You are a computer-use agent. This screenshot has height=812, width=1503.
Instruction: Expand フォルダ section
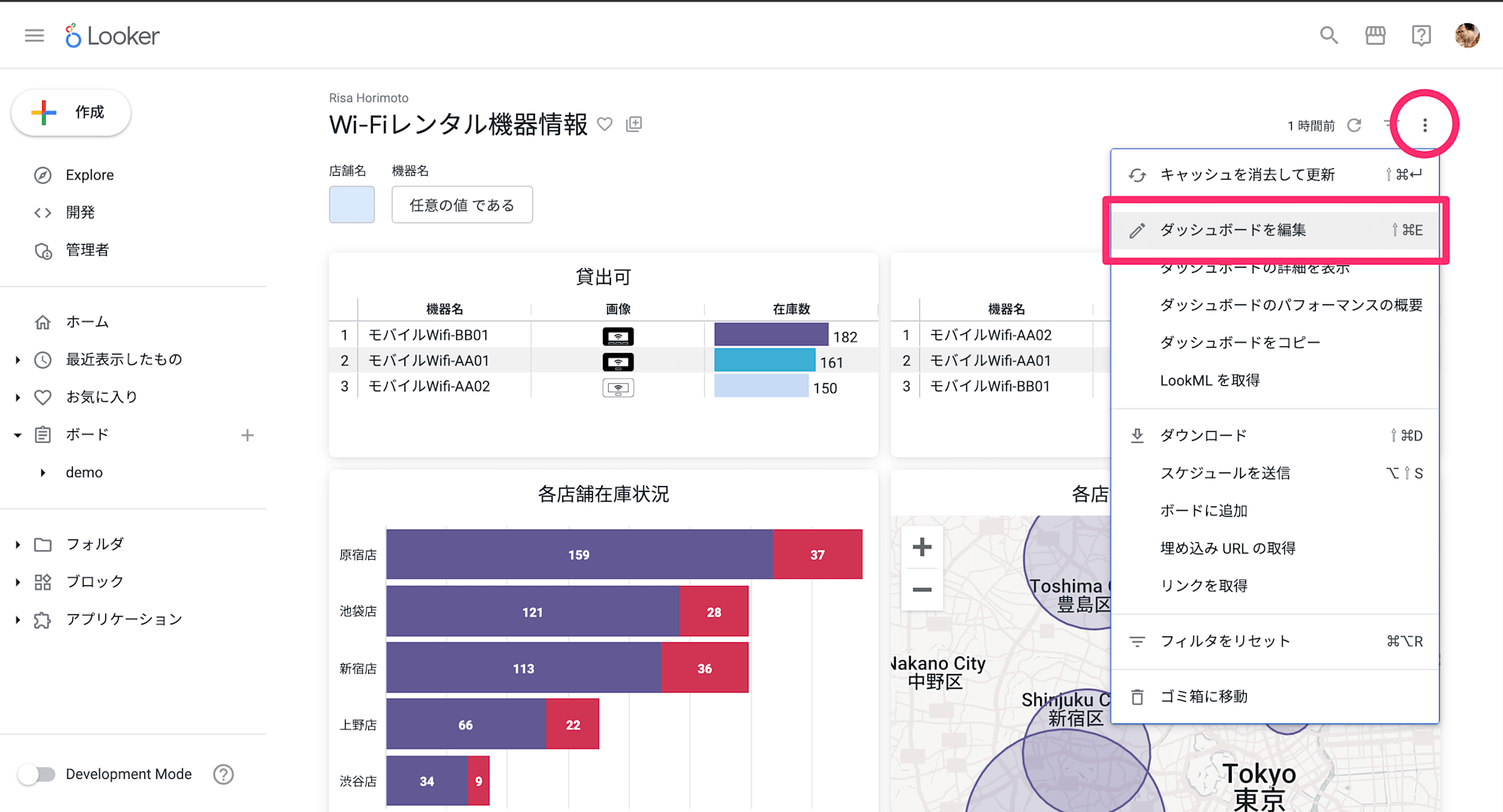pos(17,545)
